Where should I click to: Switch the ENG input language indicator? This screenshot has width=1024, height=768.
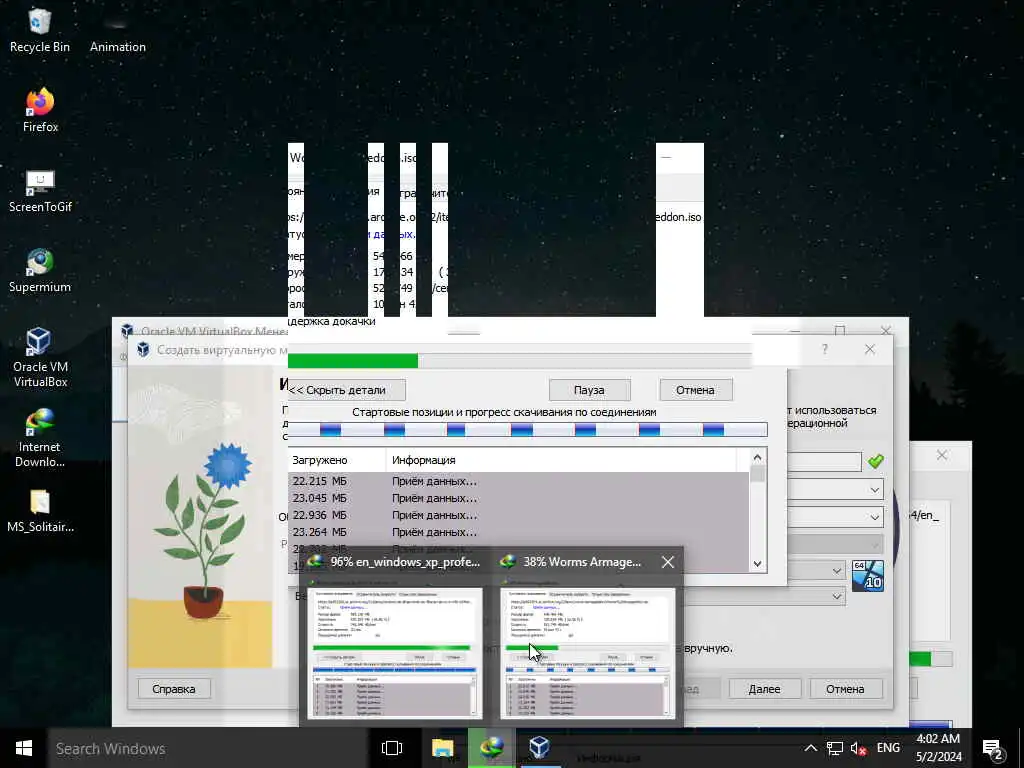pos(888,748)
